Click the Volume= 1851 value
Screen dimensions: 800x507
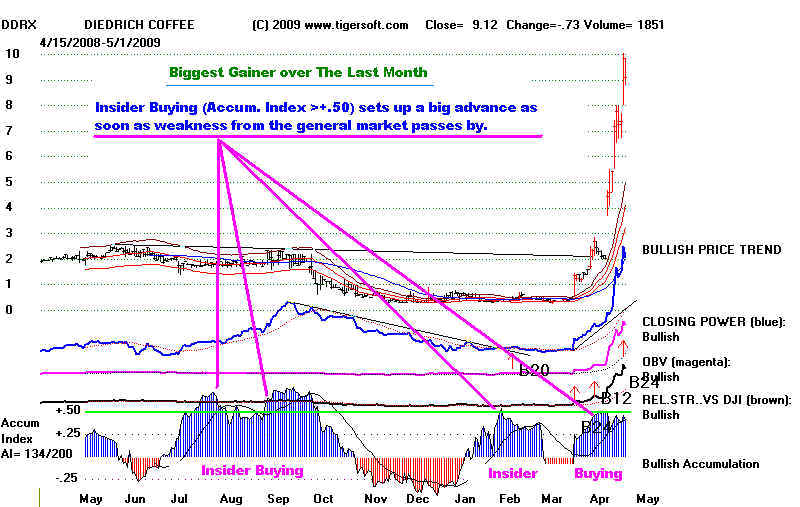pyautogui.click(x=623, y=24)
